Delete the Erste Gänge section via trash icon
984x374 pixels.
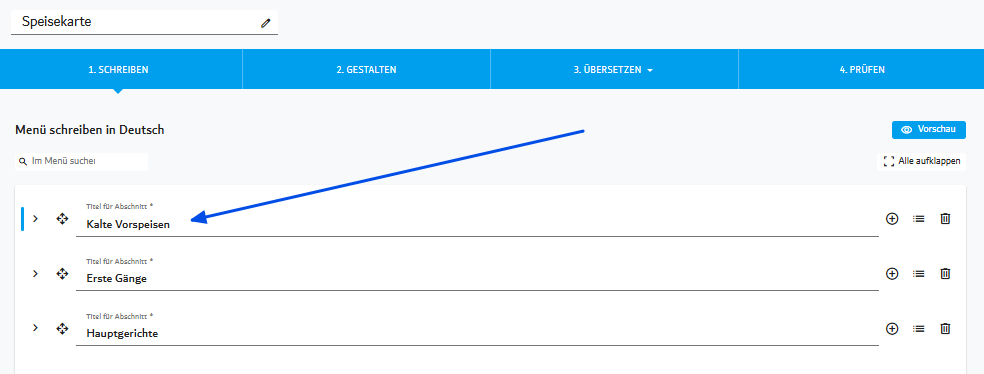click(x=945, y=274)
